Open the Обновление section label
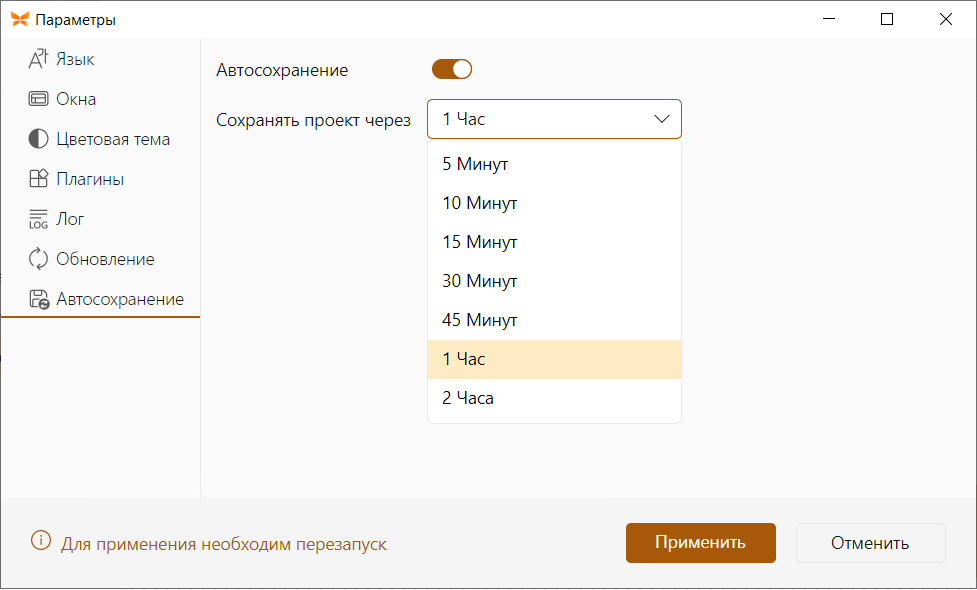 (x=105, y=259)
